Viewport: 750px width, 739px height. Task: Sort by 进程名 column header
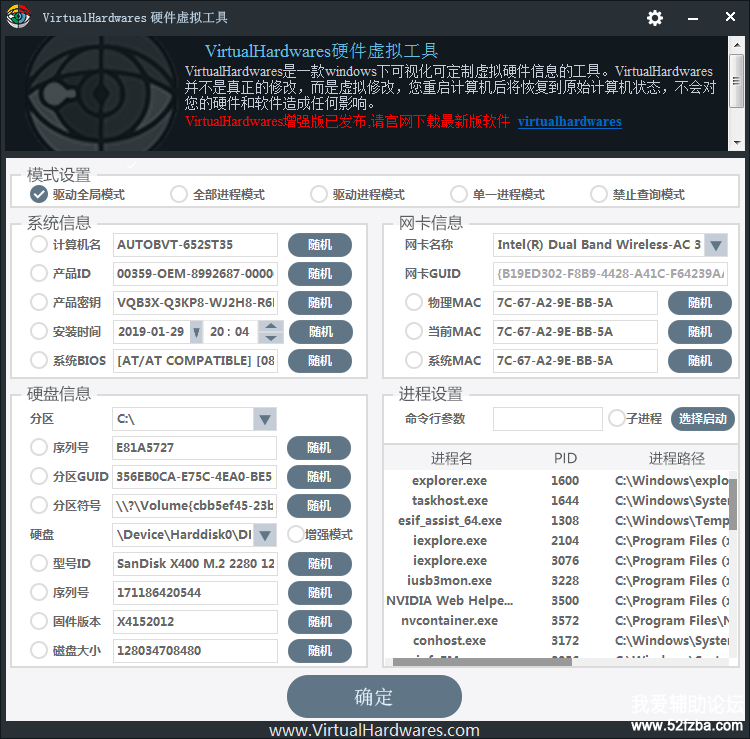(451, 458)
